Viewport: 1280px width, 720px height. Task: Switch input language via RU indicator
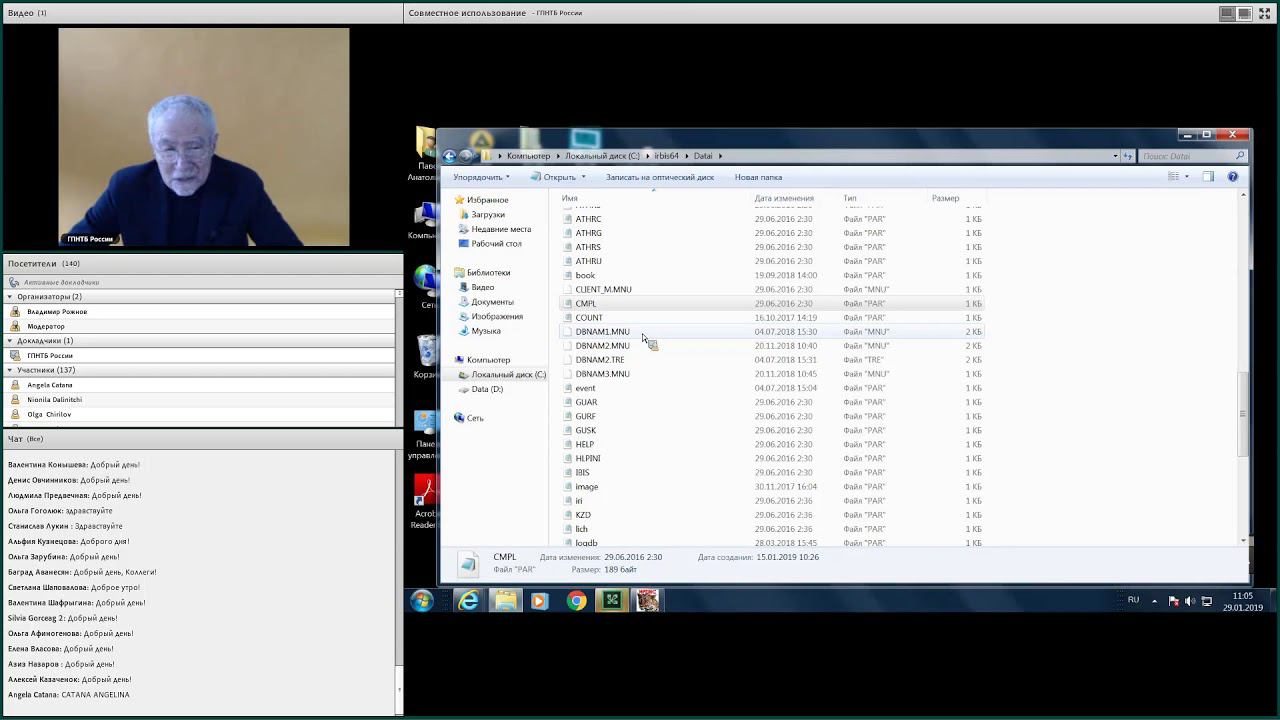pos(1133,600)
